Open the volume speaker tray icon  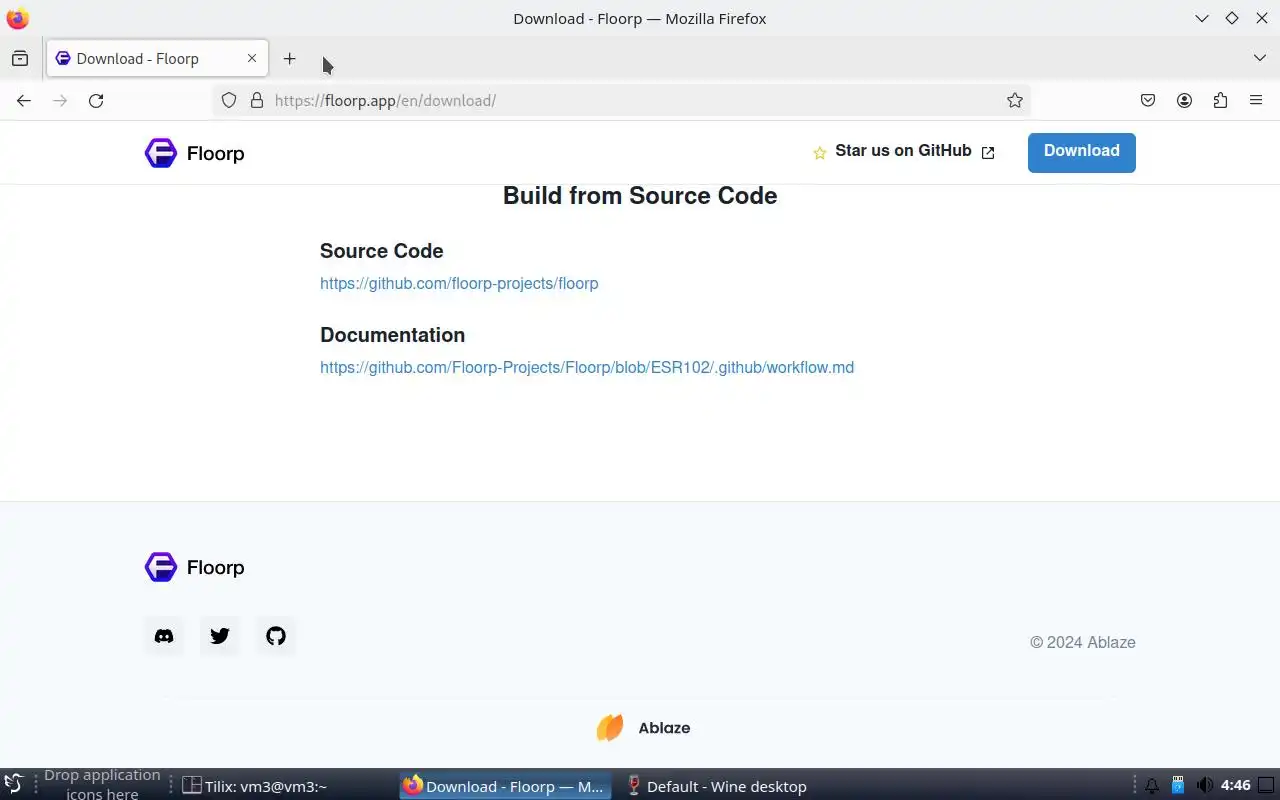coord(1205,785)
